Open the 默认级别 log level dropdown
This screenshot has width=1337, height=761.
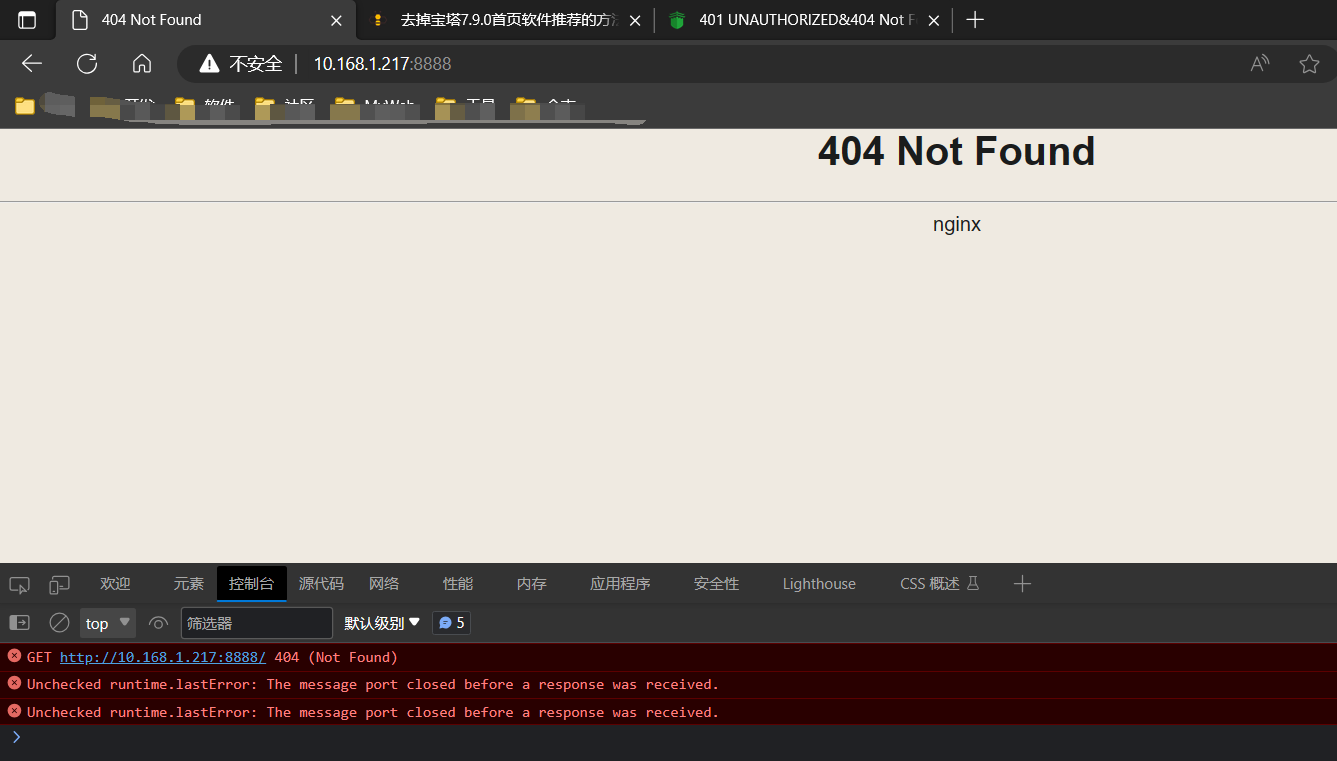pyautogui.click(x=382, y=623)
